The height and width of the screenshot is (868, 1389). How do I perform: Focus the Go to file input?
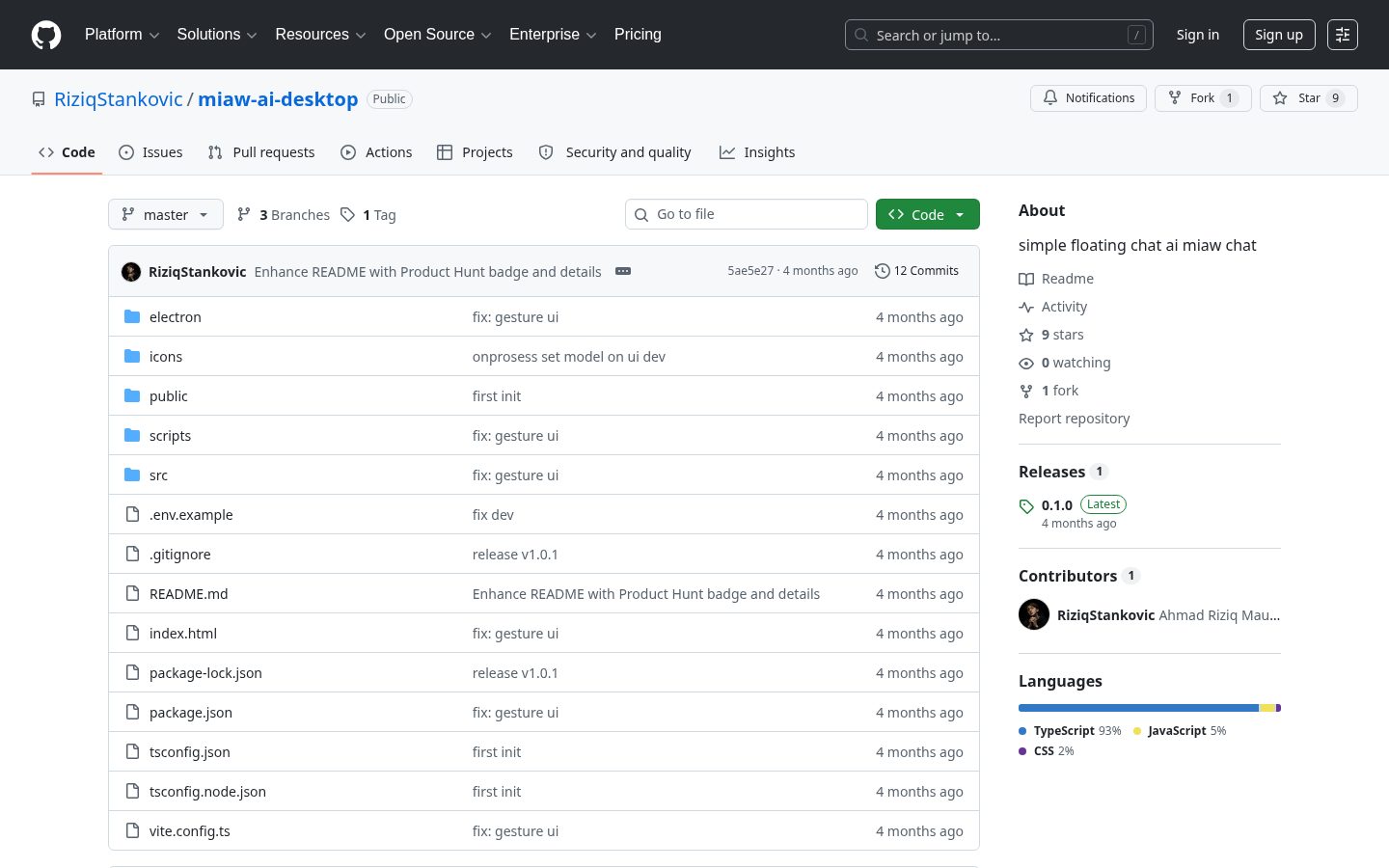(x=747, y=214)
